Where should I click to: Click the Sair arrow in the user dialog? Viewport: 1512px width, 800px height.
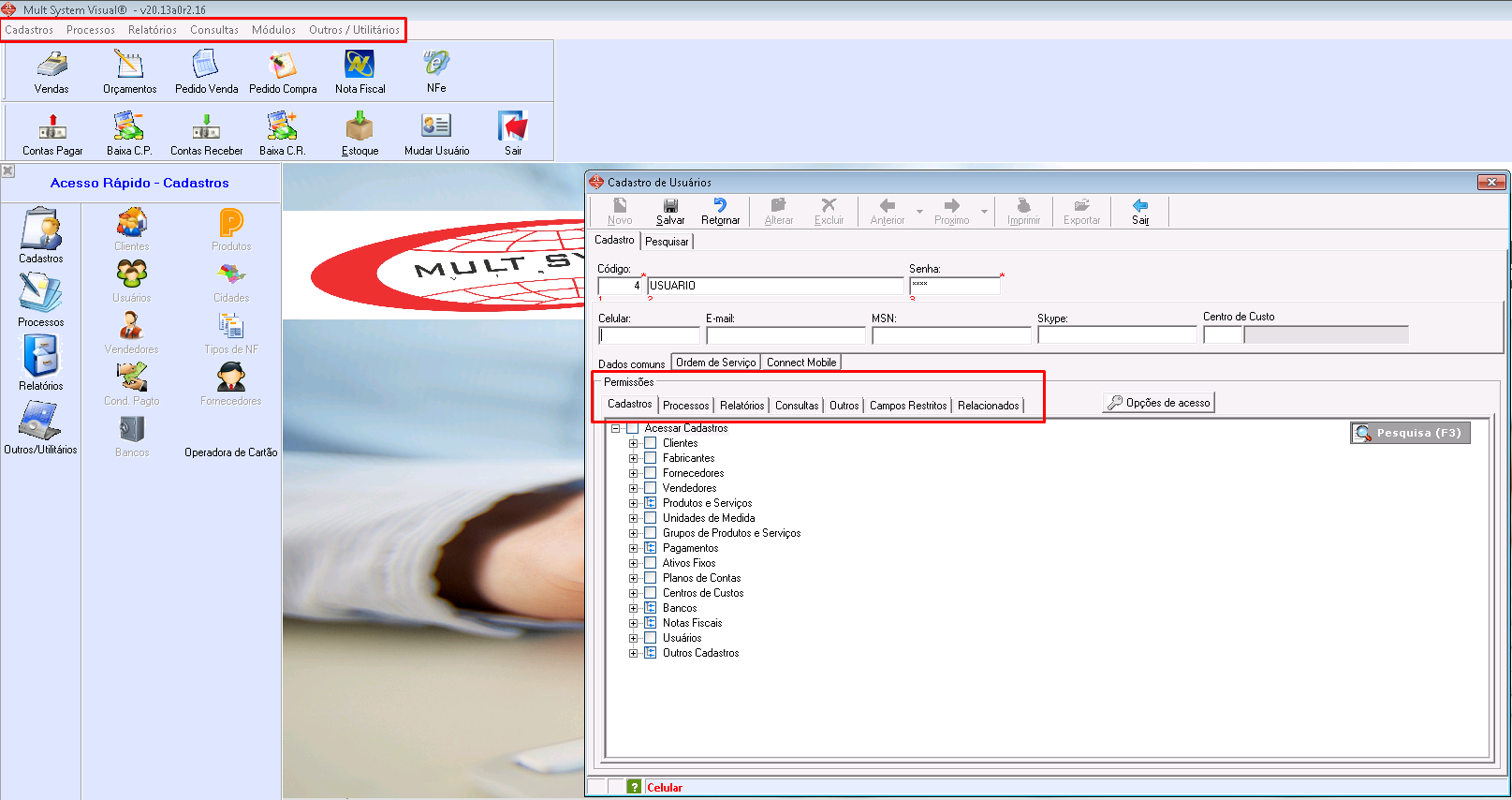(x=1140, y=212)
